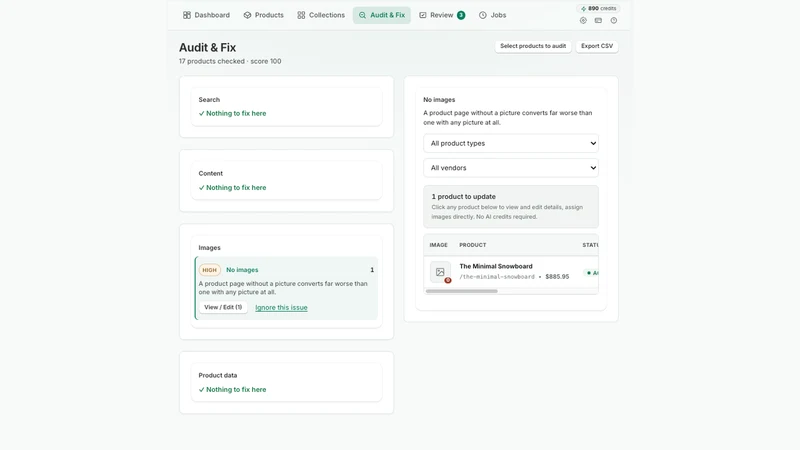
Task: Click Export CSV button
Action: (597, 46)
